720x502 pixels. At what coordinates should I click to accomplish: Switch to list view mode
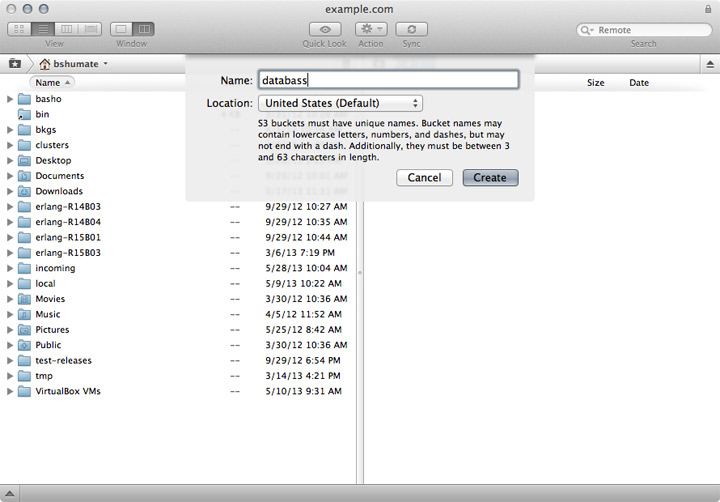tap(43, 29)
